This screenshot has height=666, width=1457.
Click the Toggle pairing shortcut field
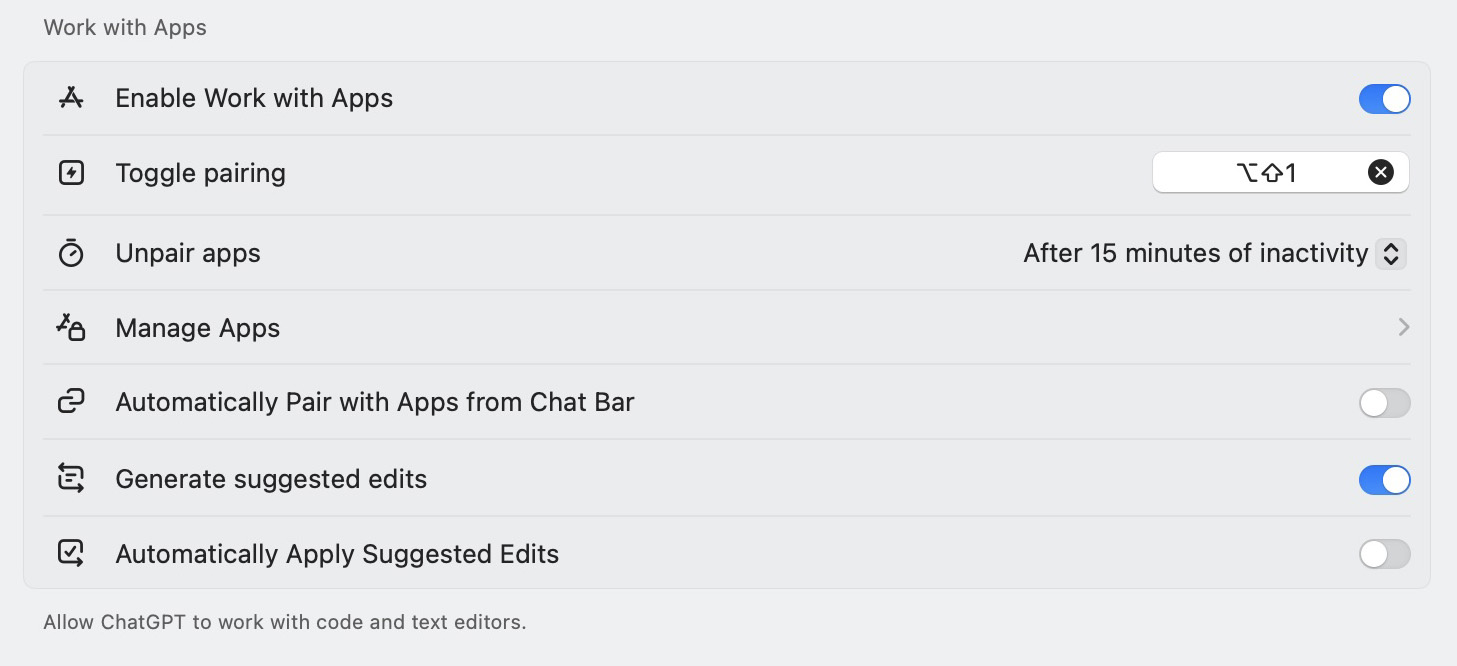click(x=1264, y=173)
